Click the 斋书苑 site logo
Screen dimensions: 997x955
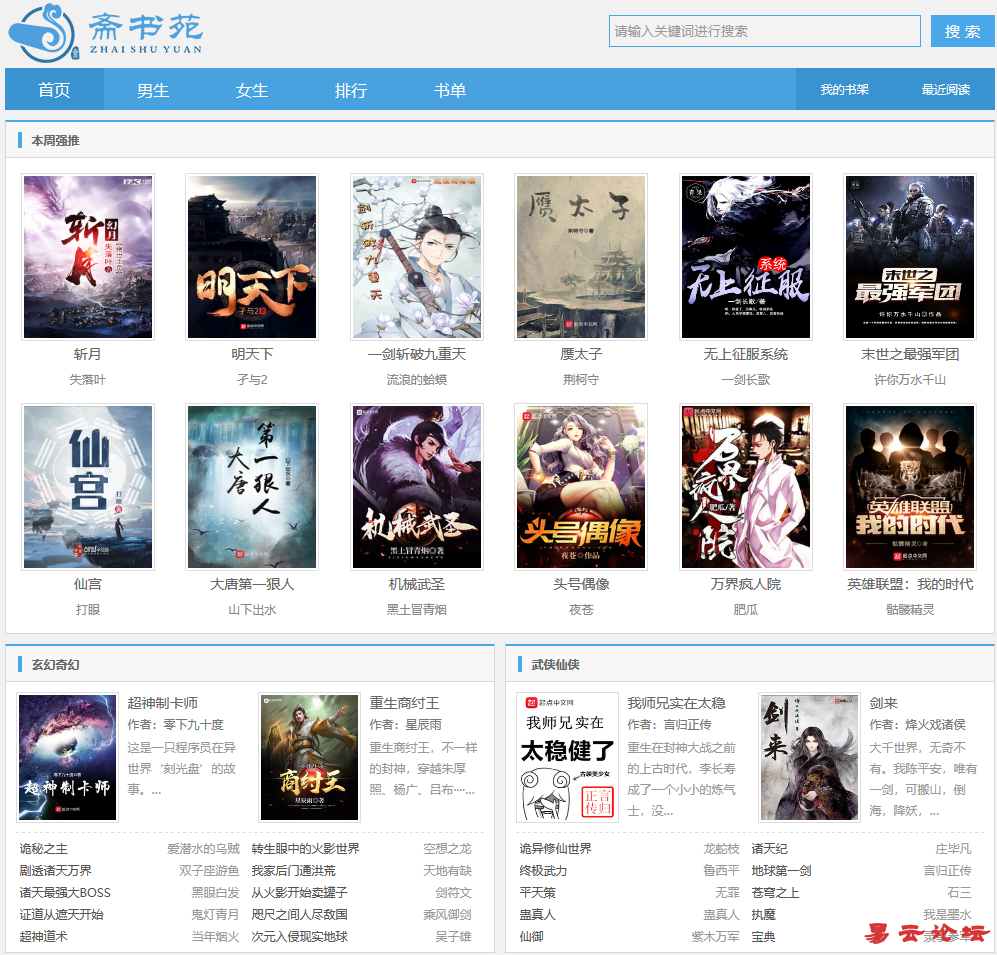click(106, 33)
